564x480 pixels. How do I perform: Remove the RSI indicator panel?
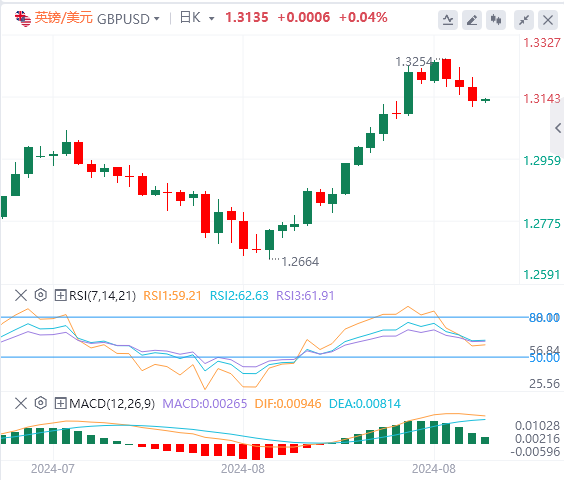click(x=21, y=295)
